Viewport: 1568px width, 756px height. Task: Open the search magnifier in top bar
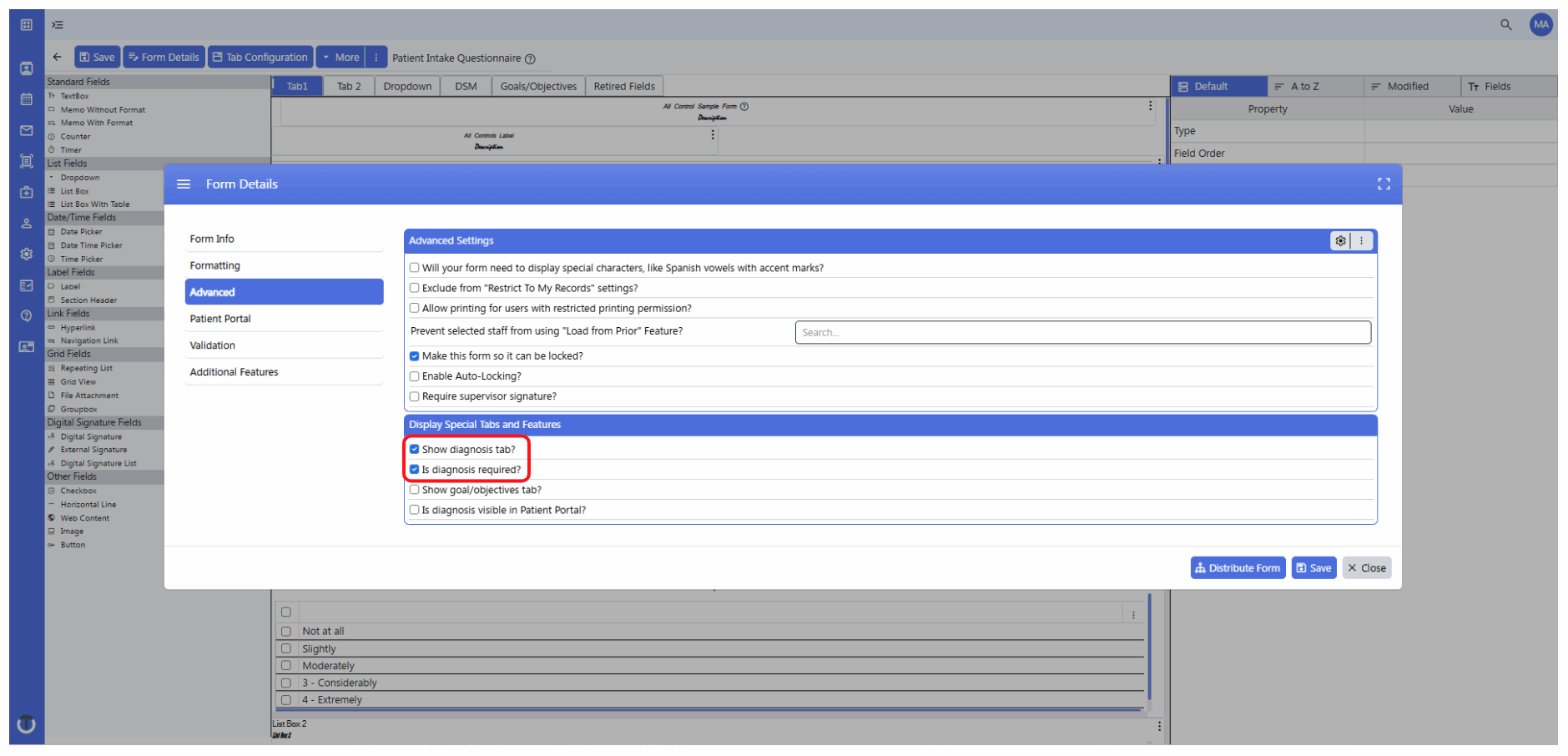[x=1506, y=25]
